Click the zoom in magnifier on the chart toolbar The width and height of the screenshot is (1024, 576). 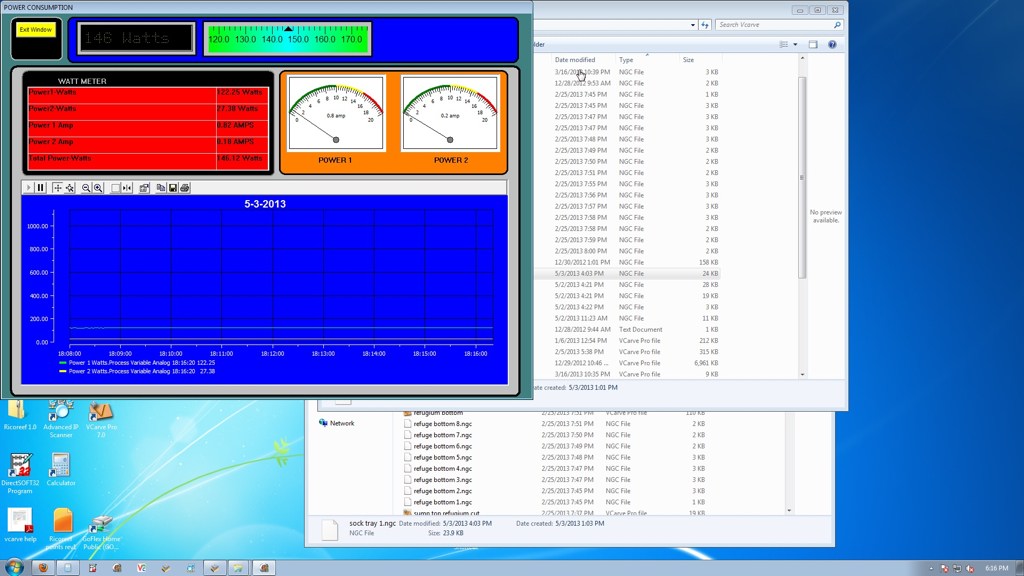pos(99,188)
